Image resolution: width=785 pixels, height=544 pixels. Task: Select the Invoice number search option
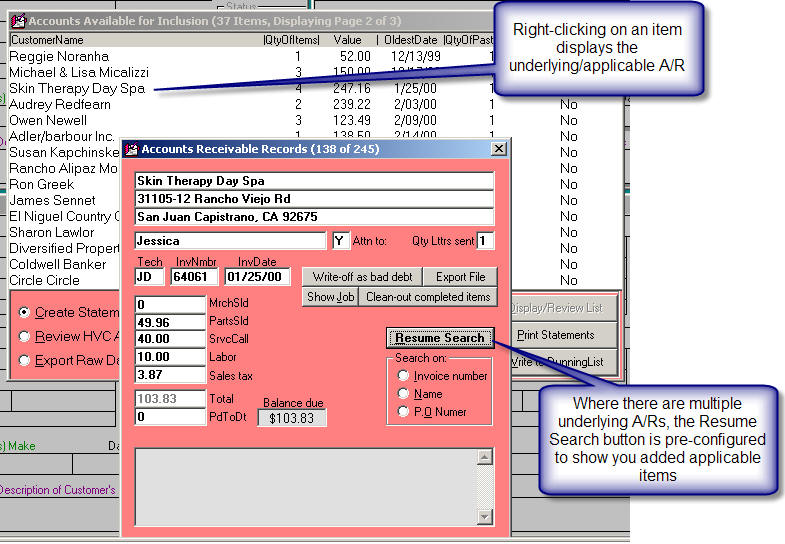coord(404,376)
